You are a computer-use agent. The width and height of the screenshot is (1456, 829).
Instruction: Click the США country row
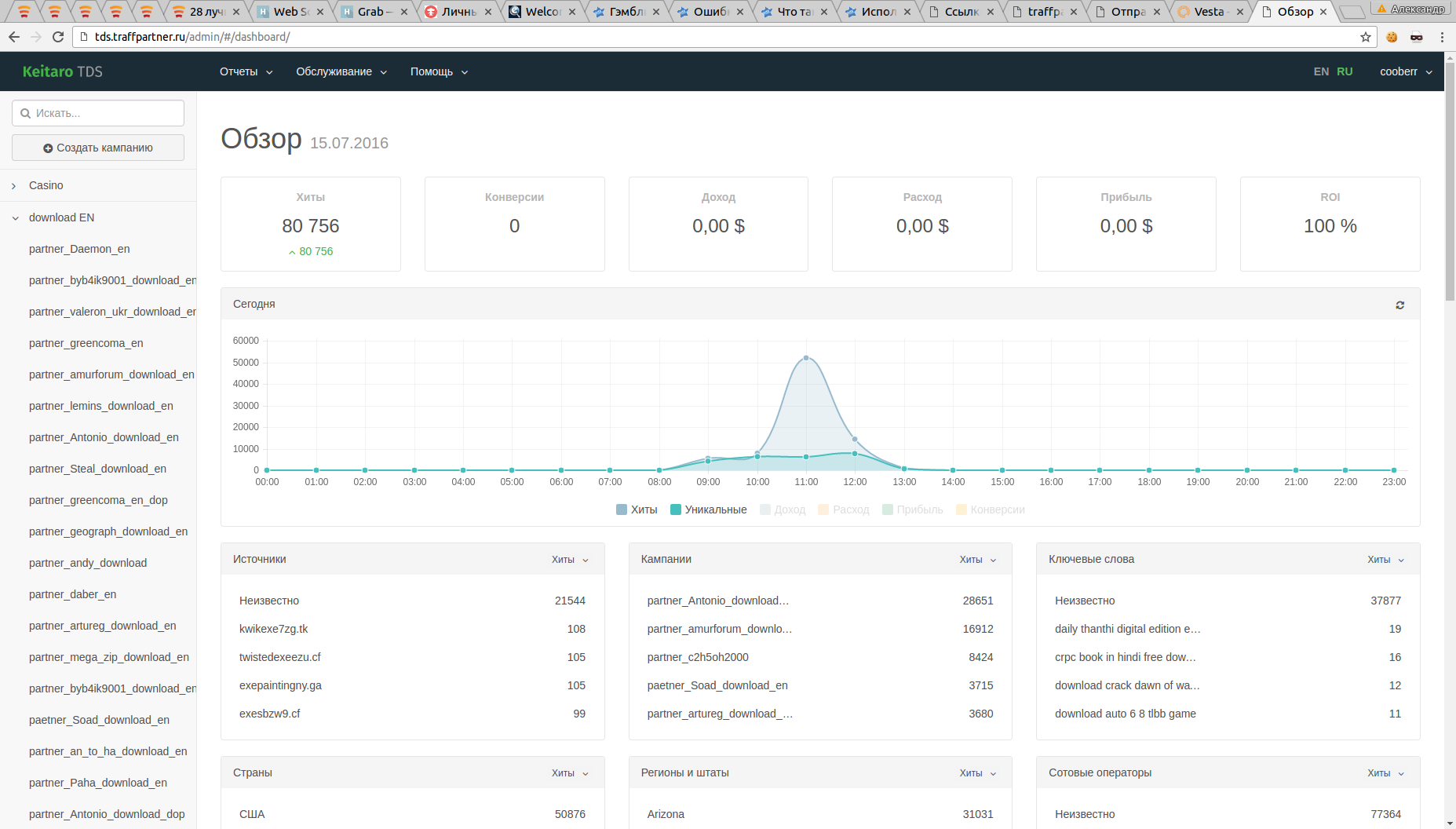pyautogui.click(x=412, y=814)
